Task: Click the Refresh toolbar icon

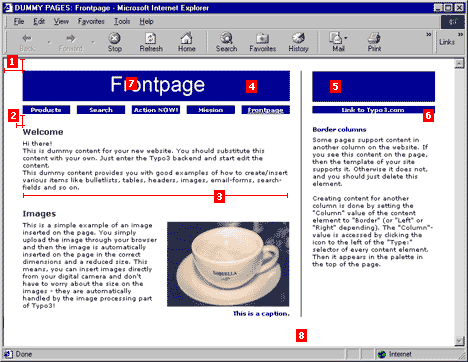Action: coord(151,42)
